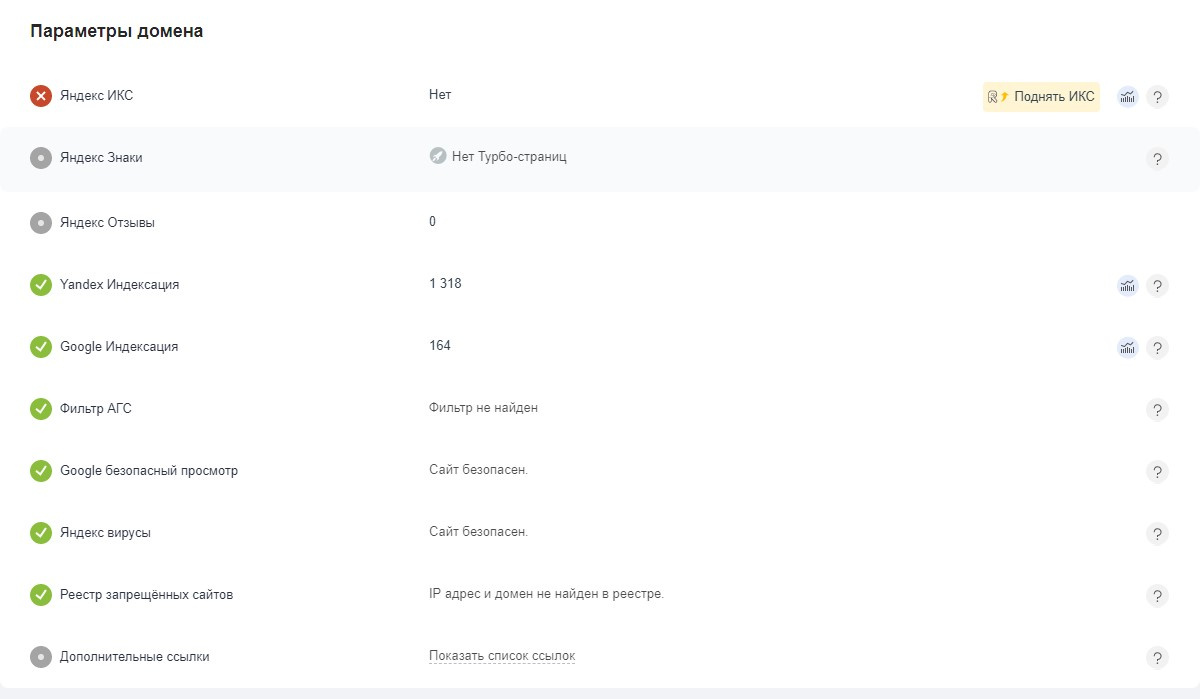Click the Яндекс Знаки label
Image resolution: width=1200 pixels, height=699 pixels.
(101, 158)
